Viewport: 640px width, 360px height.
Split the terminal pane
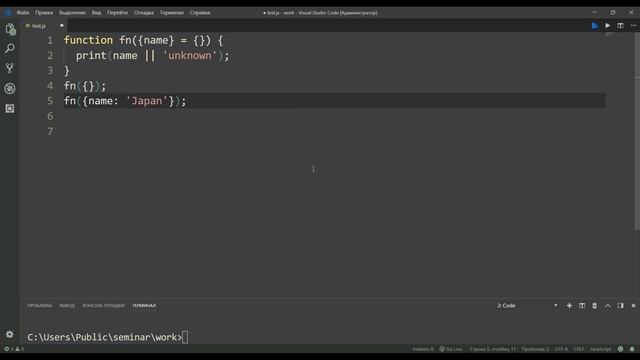pyautogui.click(x=582, y=306)
